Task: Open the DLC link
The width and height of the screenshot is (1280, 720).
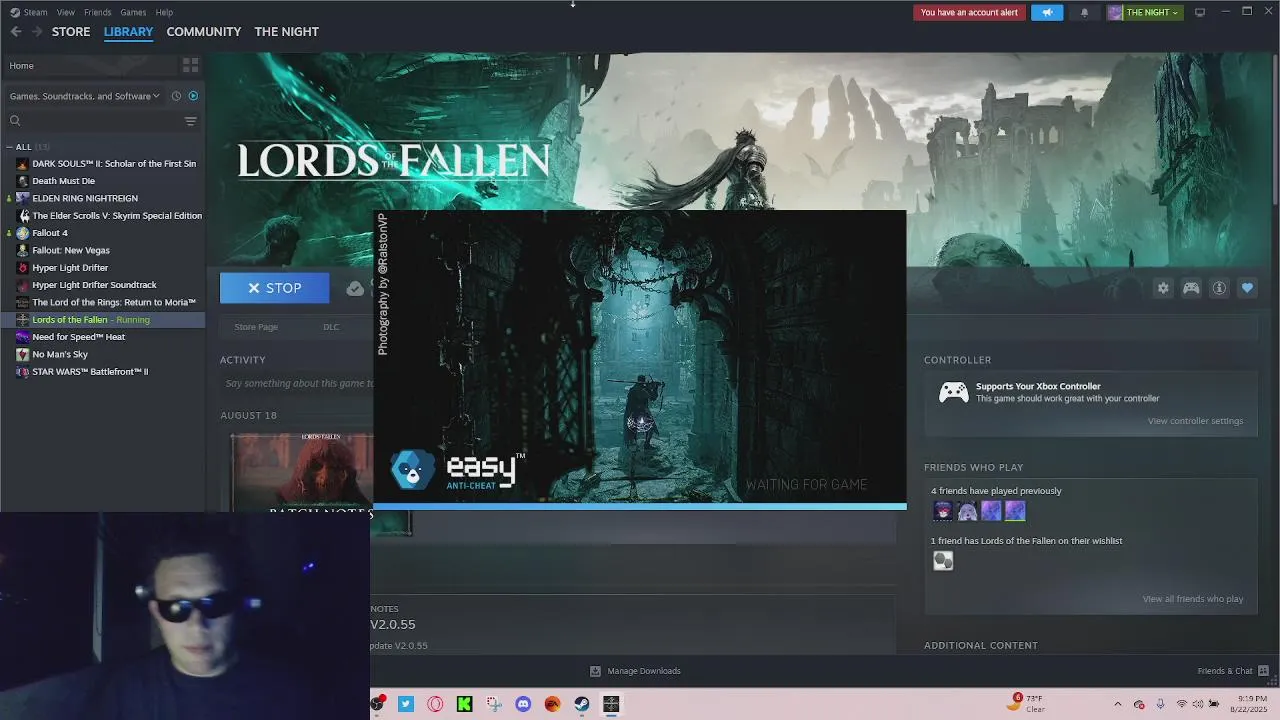Action: pyautogui.click(x=331, y=327)
